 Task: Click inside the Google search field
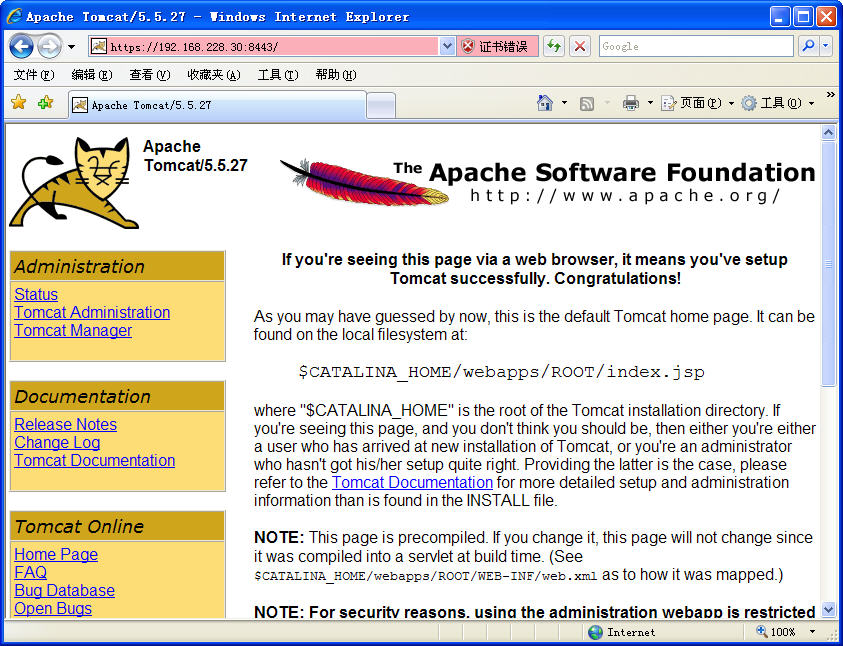click(x=695, y=46)
